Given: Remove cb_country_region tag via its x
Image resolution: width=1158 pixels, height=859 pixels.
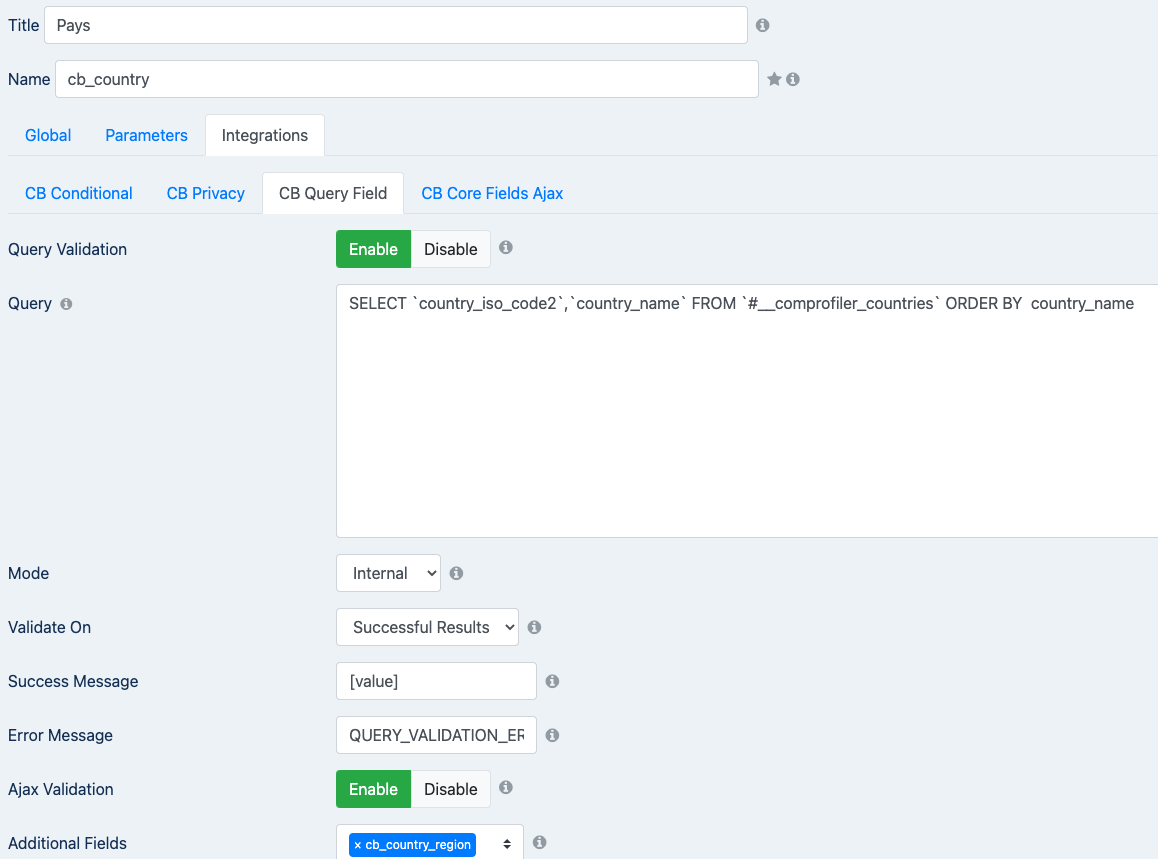Looking at the screenshot, I should pyautogui.click(x=357, y=845).
